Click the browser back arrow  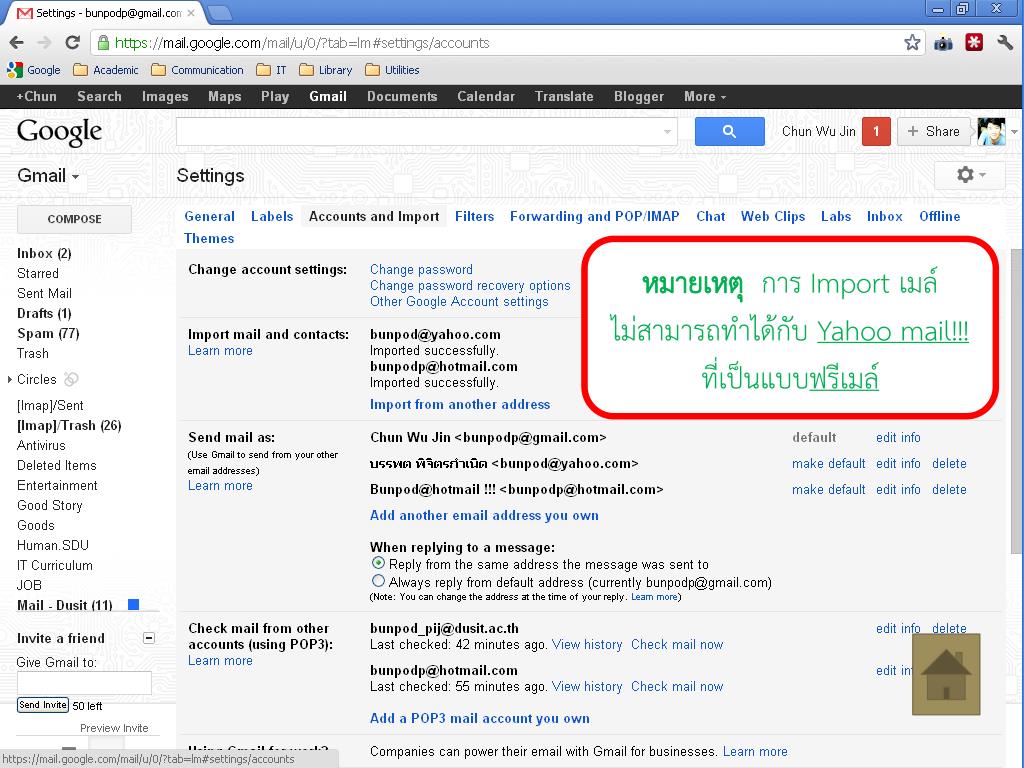coord(17,43)
